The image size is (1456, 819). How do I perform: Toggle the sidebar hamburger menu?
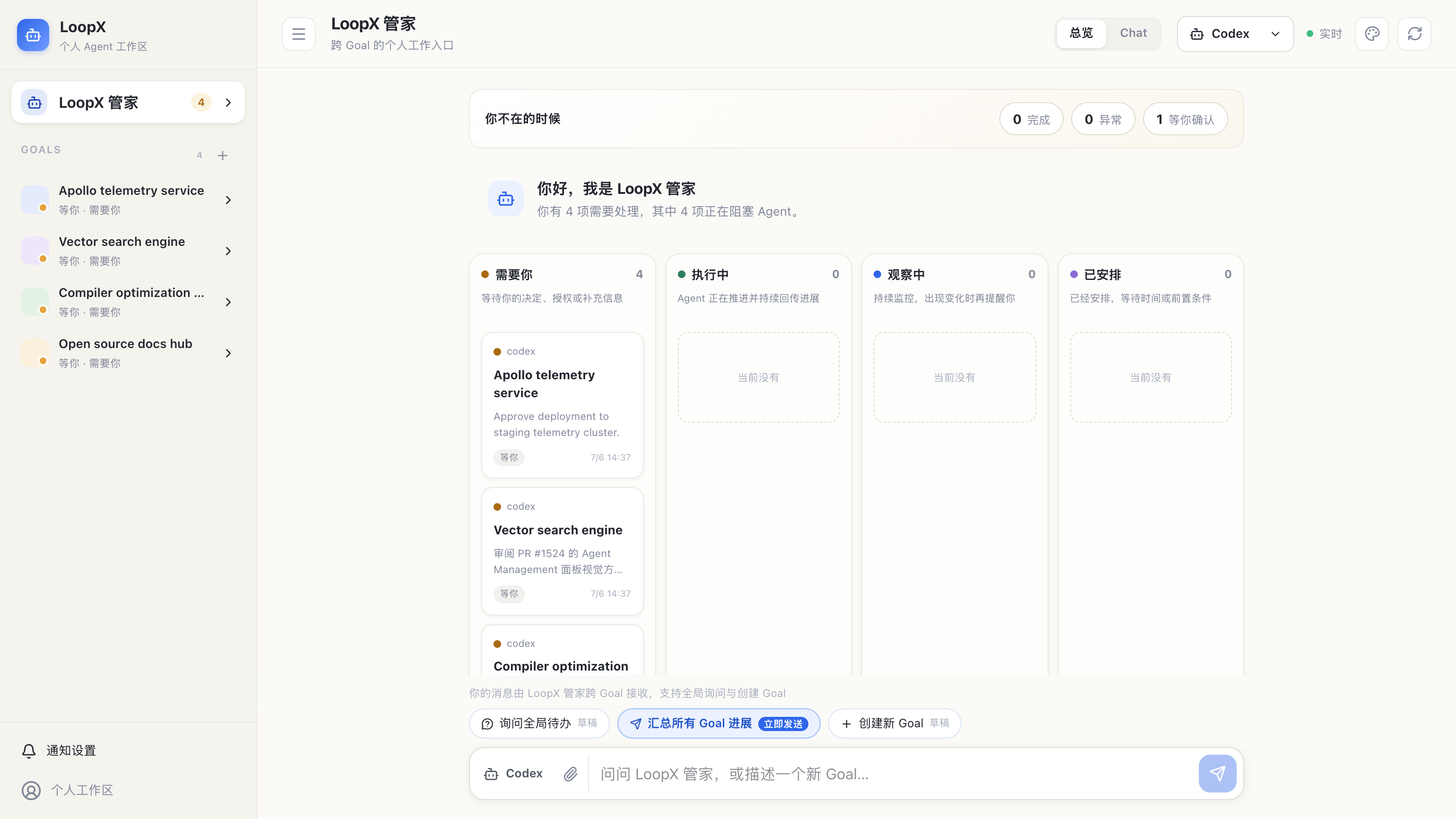298,34
